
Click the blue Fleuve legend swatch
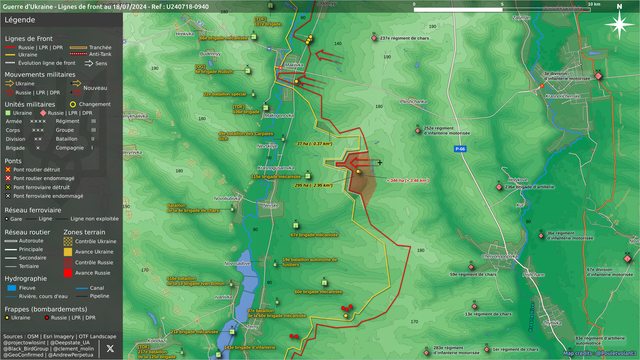[x=11, y=288]
